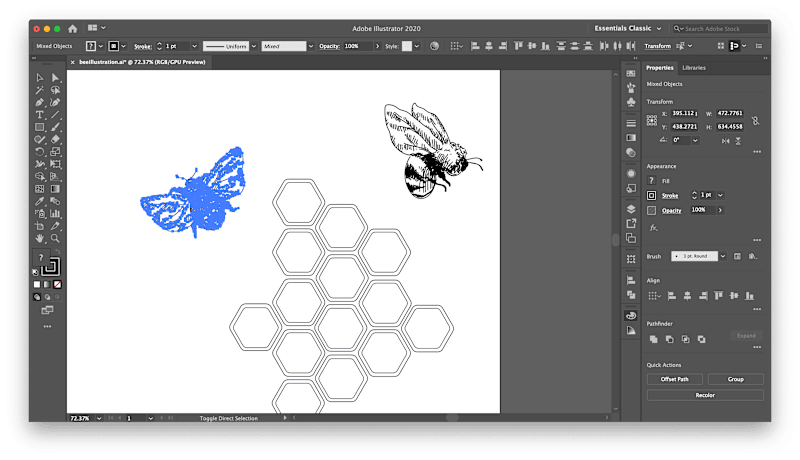This screenshot has height=460, width=800.
Task: Expand Opacity options arrow in Properties
Action: pos(720,210)
